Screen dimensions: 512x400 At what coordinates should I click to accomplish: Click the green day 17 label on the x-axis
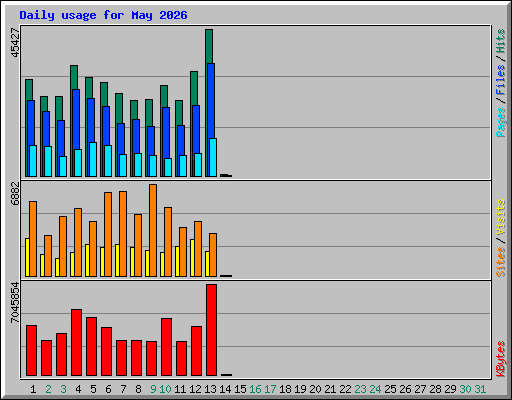[x=270, y=389]
